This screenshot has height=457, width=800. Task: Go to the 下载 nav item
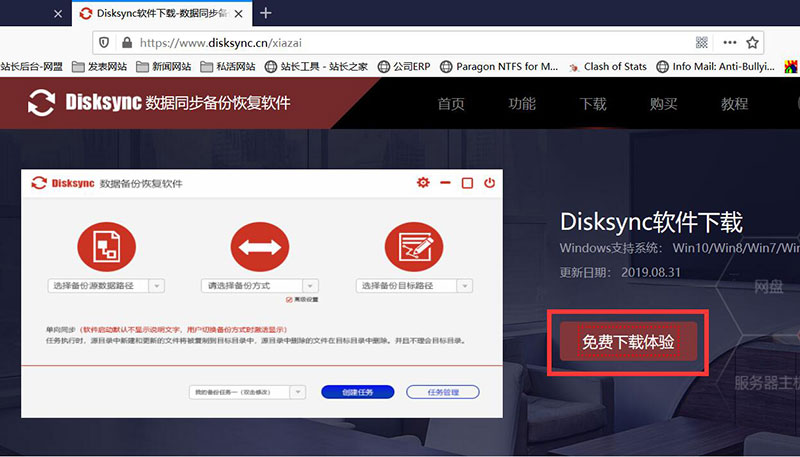click(593, 104)
